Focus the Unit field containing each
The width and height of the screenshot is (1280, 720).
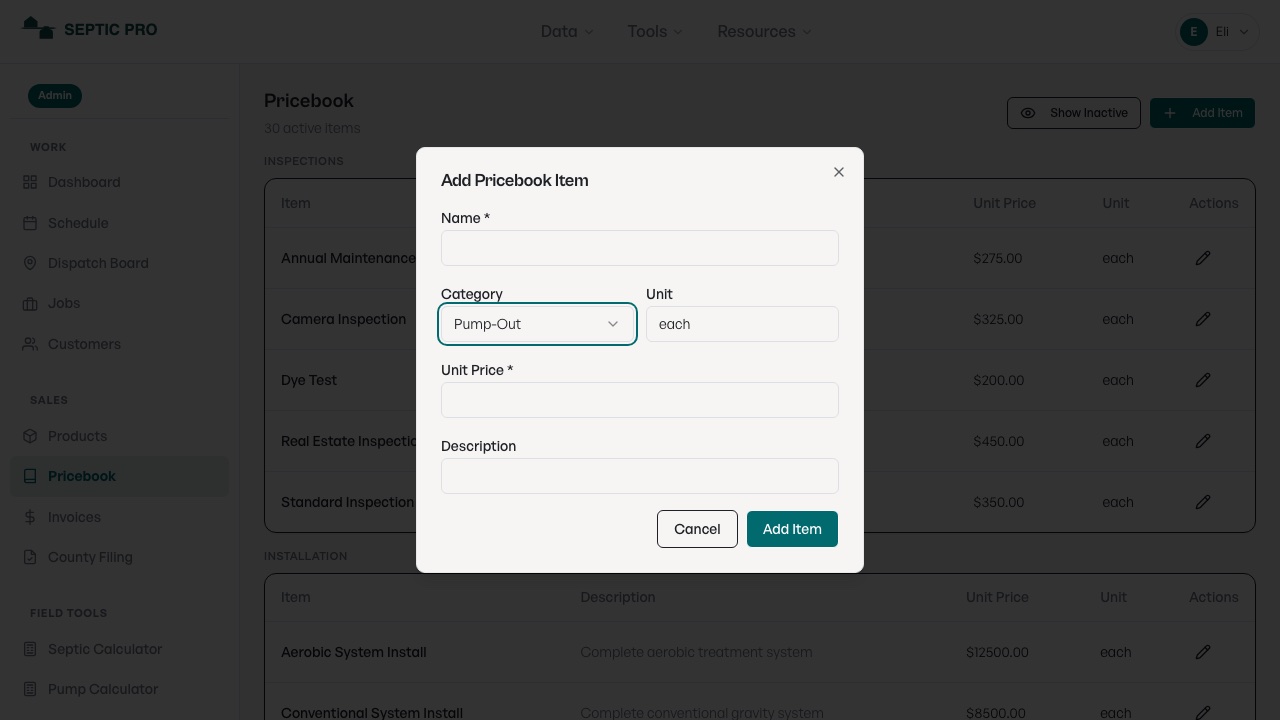pos(742,324)
